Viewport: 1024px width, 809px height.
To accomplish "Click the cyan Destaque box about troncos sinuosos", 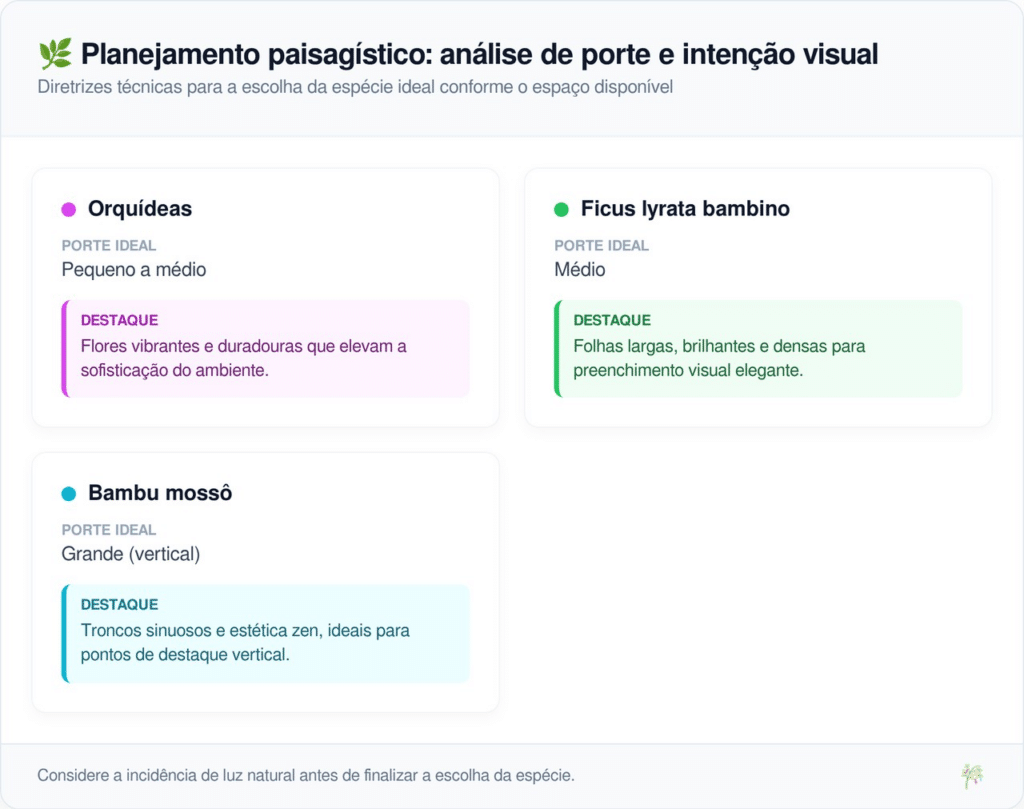I will [x=266, y=633].
